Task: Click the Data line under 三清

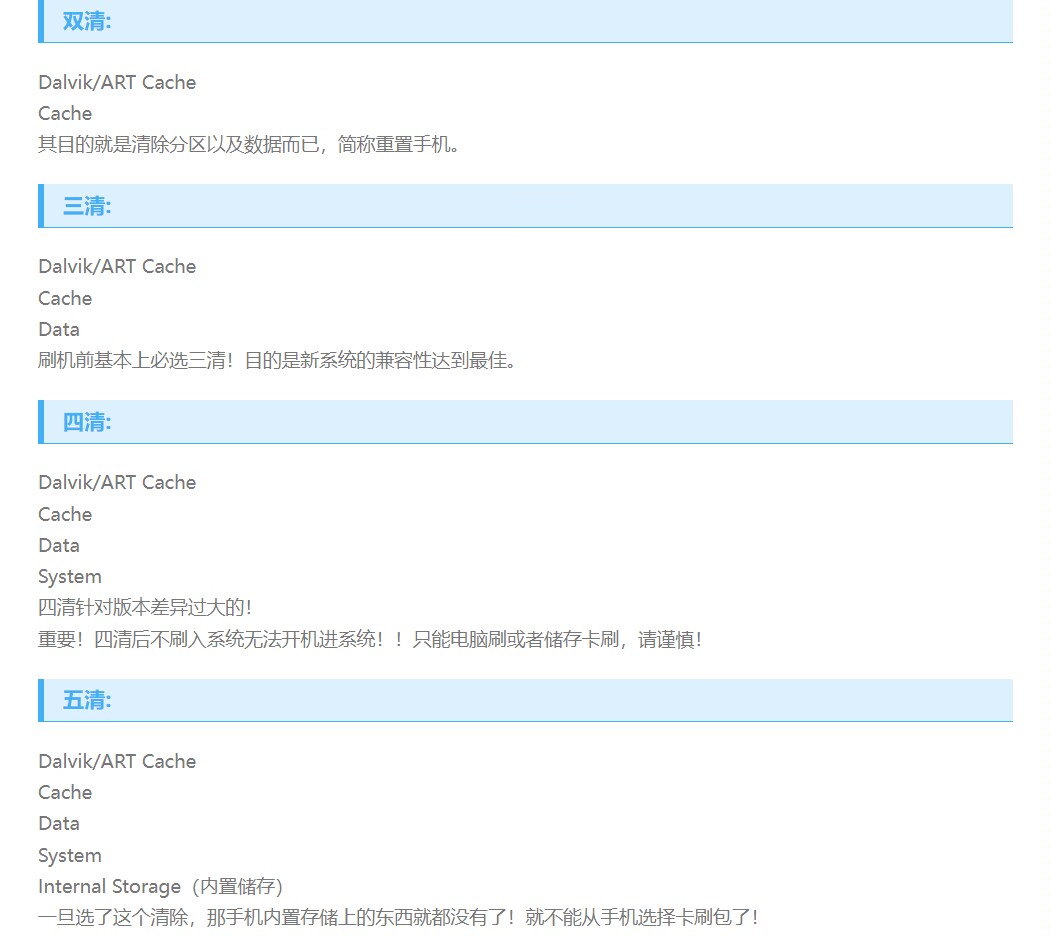Action: coord(59,330)
